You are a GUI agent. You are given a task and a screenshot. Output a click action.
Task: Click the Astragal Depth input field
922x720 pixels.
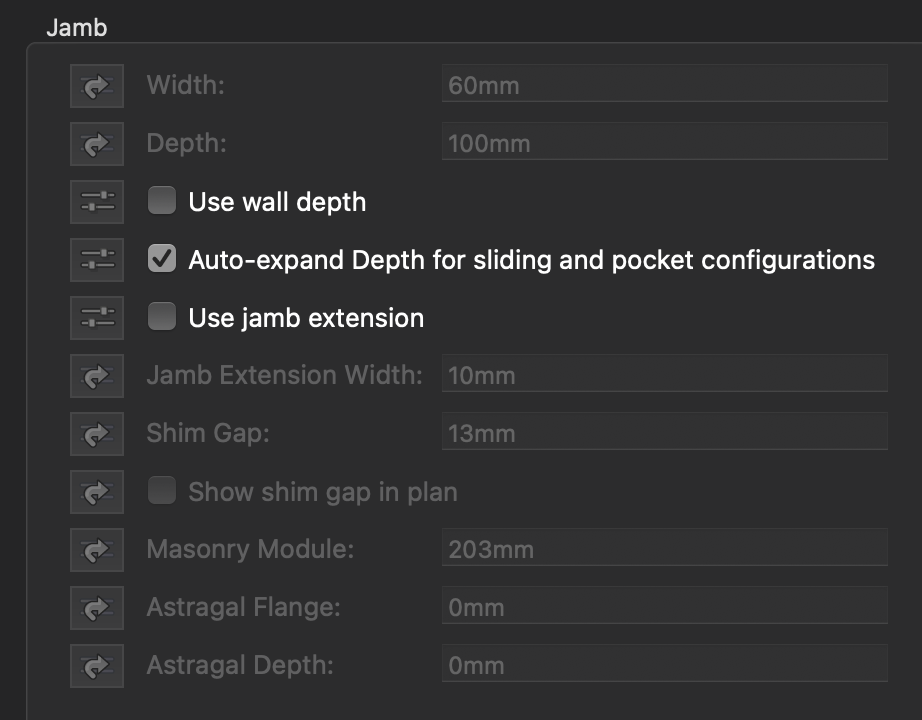tap(664, 665)
